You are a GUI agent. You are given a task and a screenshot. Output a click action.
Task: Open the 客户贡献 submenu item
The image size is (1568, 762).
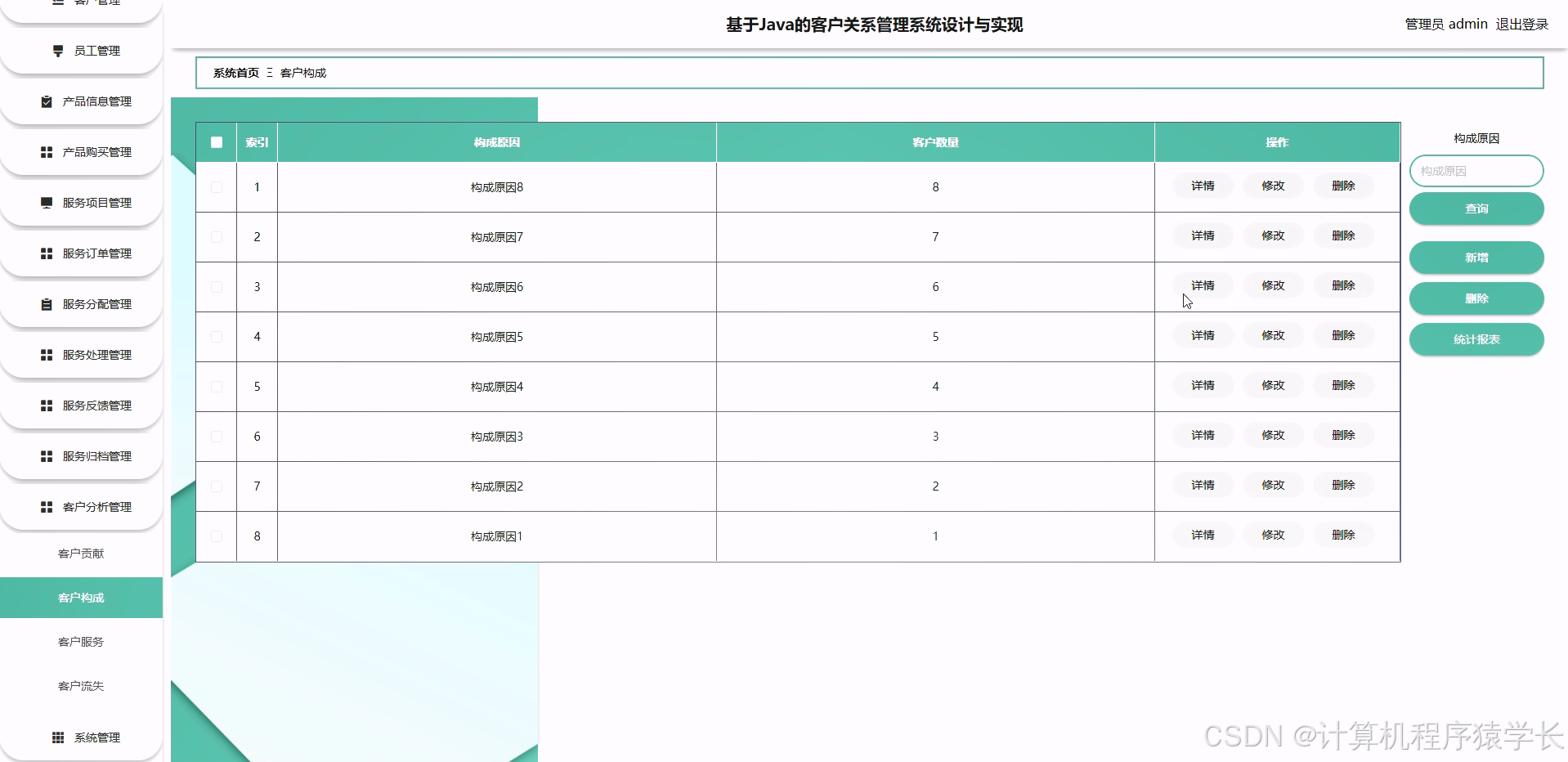point(81,554)
